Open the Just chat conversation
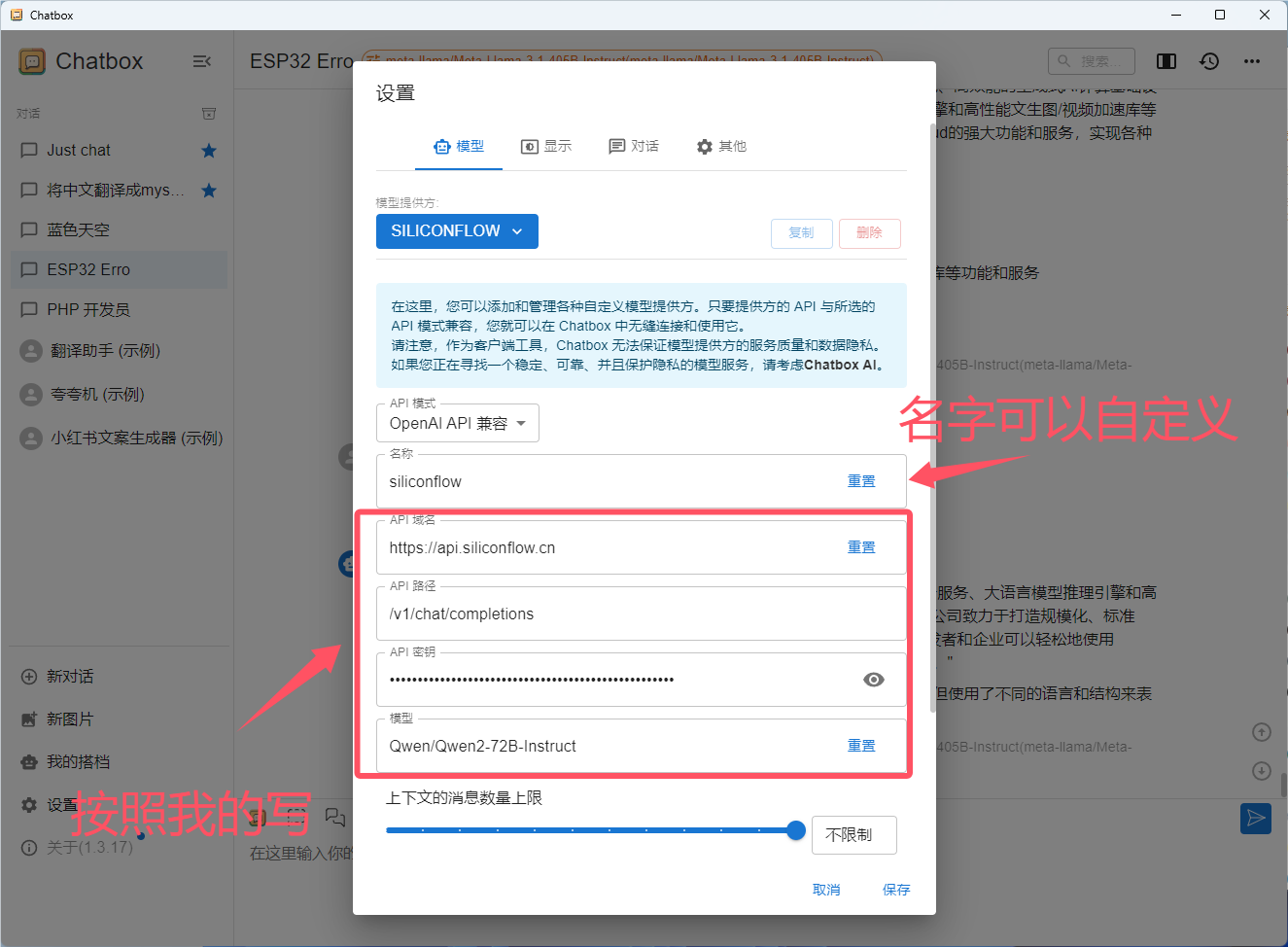This screenshot has width=1288, height=947. (x=119, y=150)
